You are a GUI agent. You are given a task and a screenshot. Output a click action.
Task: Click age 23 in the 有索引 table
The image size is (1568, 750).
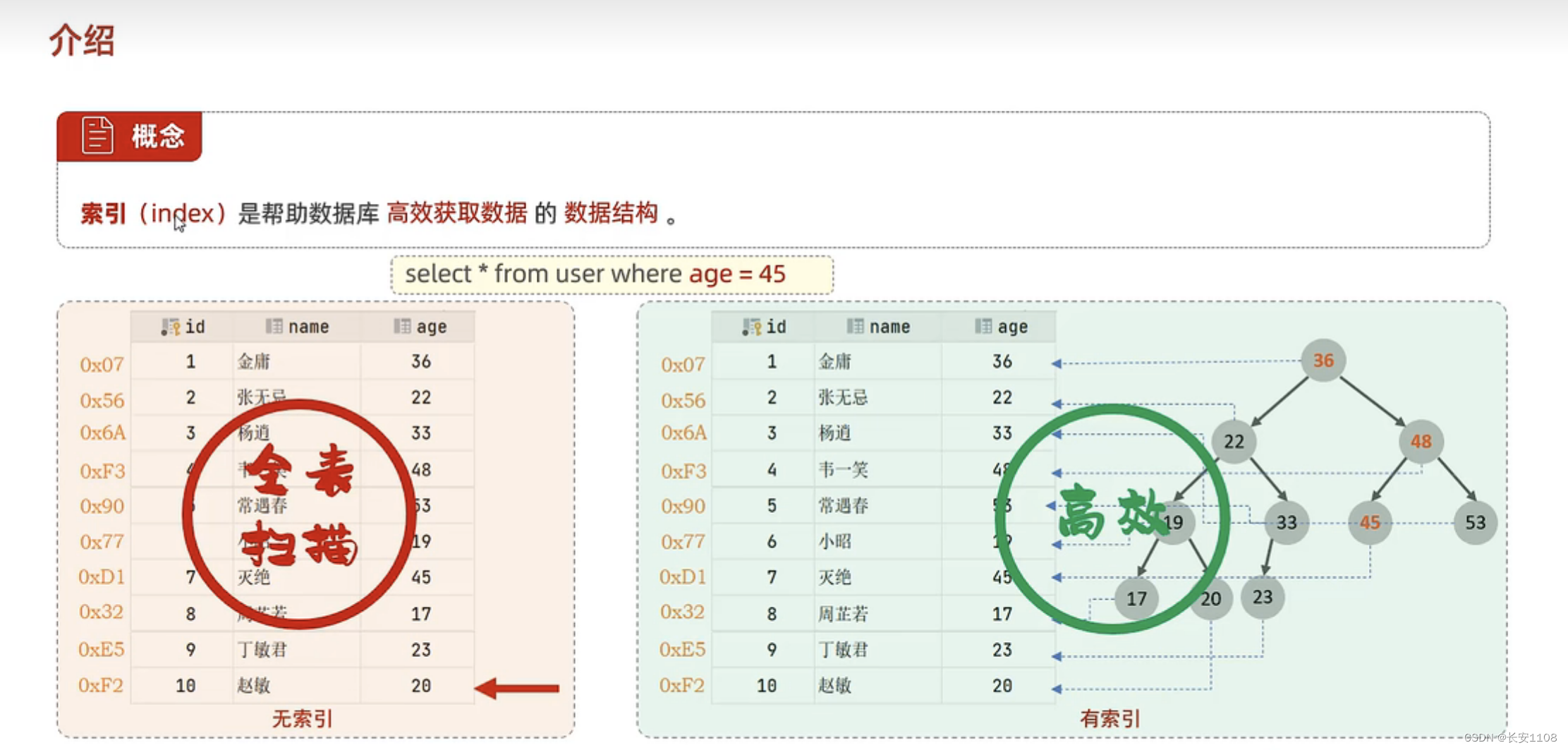1002,649
